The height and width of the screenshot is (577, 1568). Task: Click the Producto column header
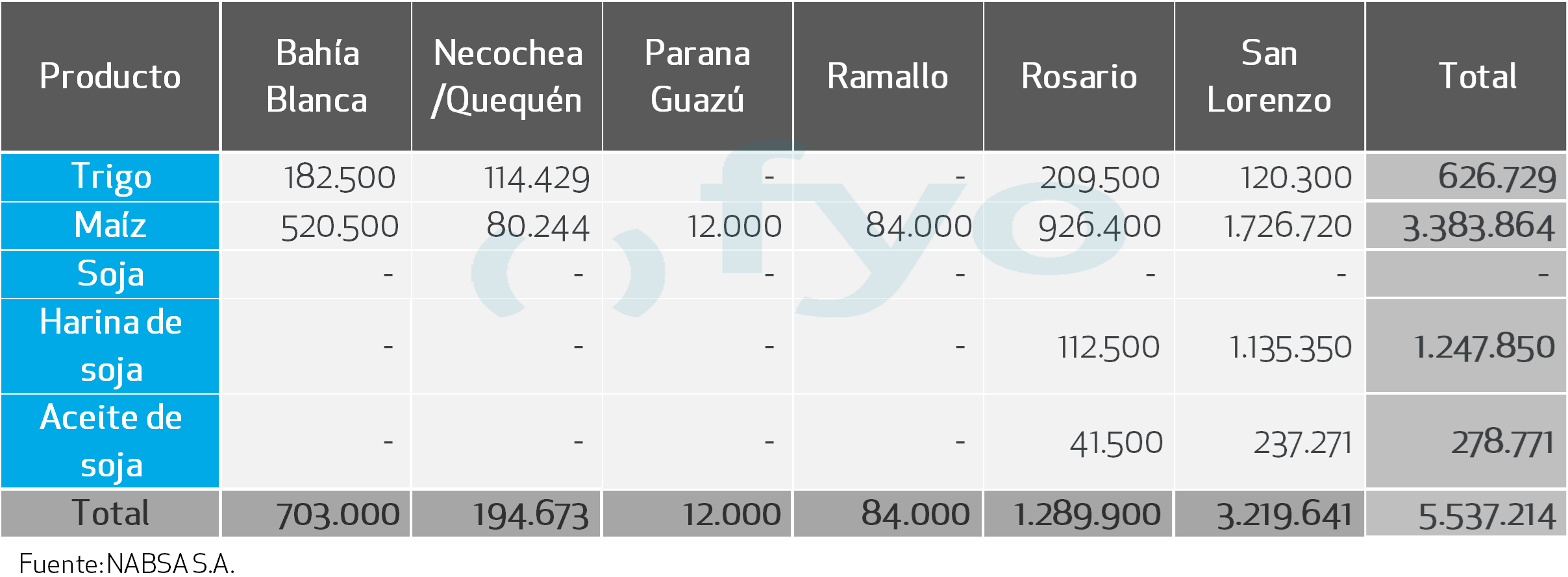(x=110, y=77)
